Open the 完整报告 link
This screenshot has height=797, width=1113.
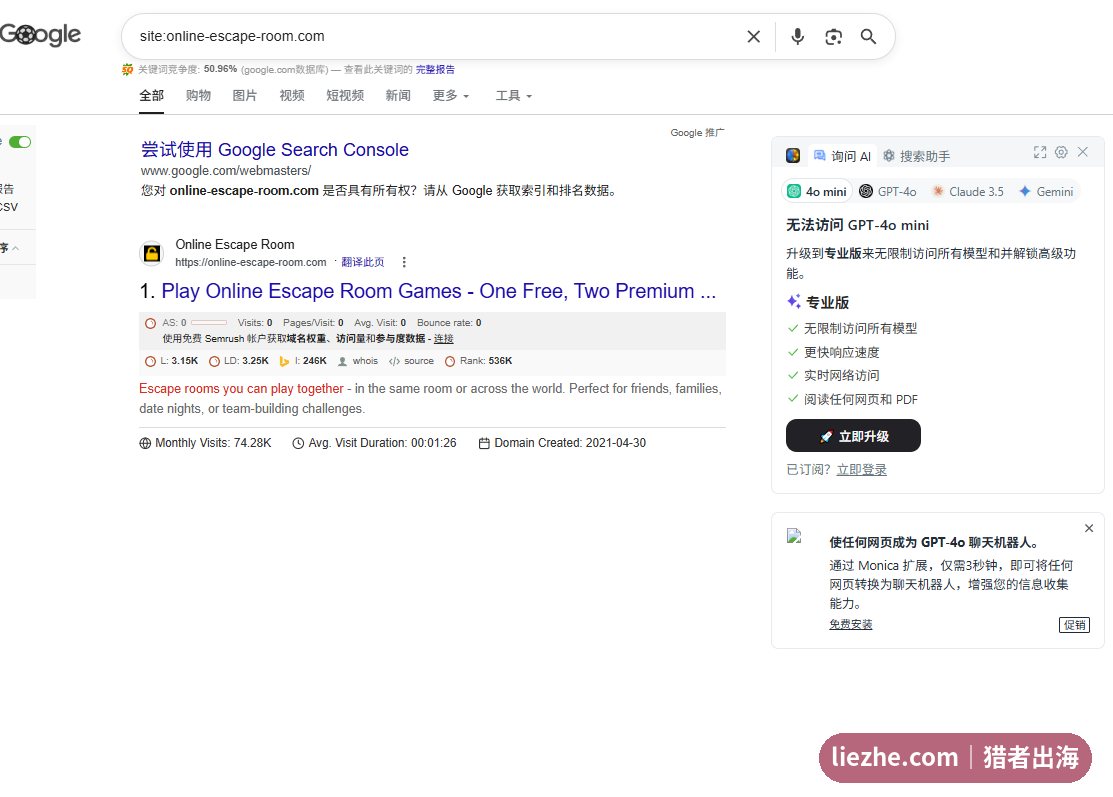point(435,70)
